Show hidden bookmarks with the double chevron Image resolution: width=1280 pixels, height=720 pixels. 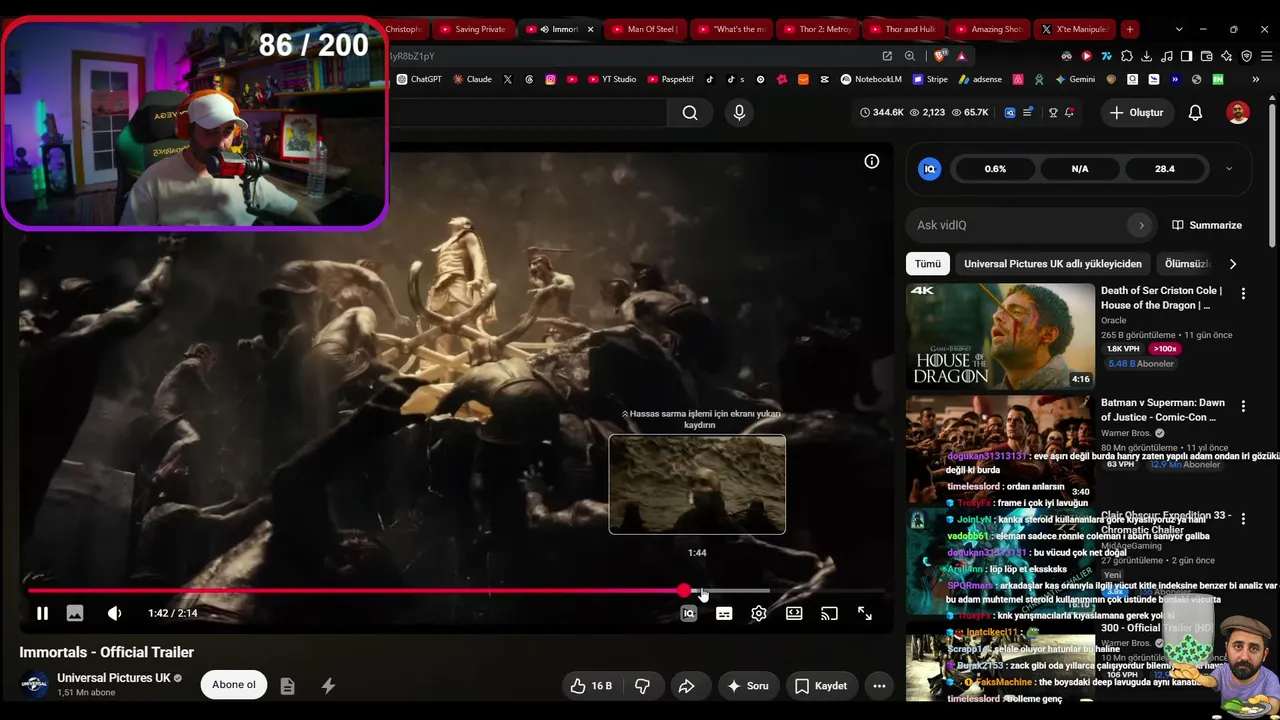(1255, 79)
